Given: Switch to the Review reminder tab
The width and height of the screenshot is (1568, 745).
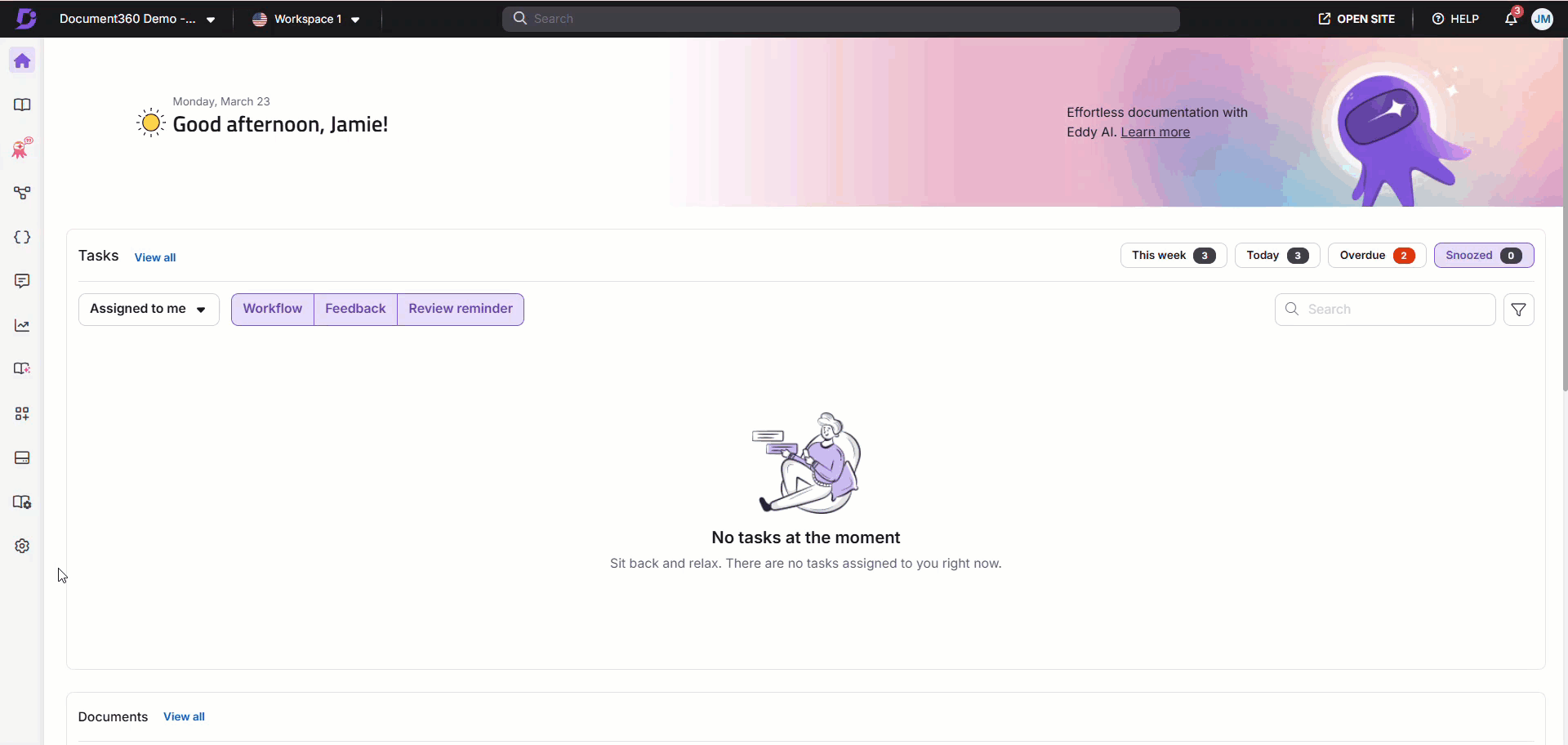Looking at the screenshot, I should (x=461, y=309).
